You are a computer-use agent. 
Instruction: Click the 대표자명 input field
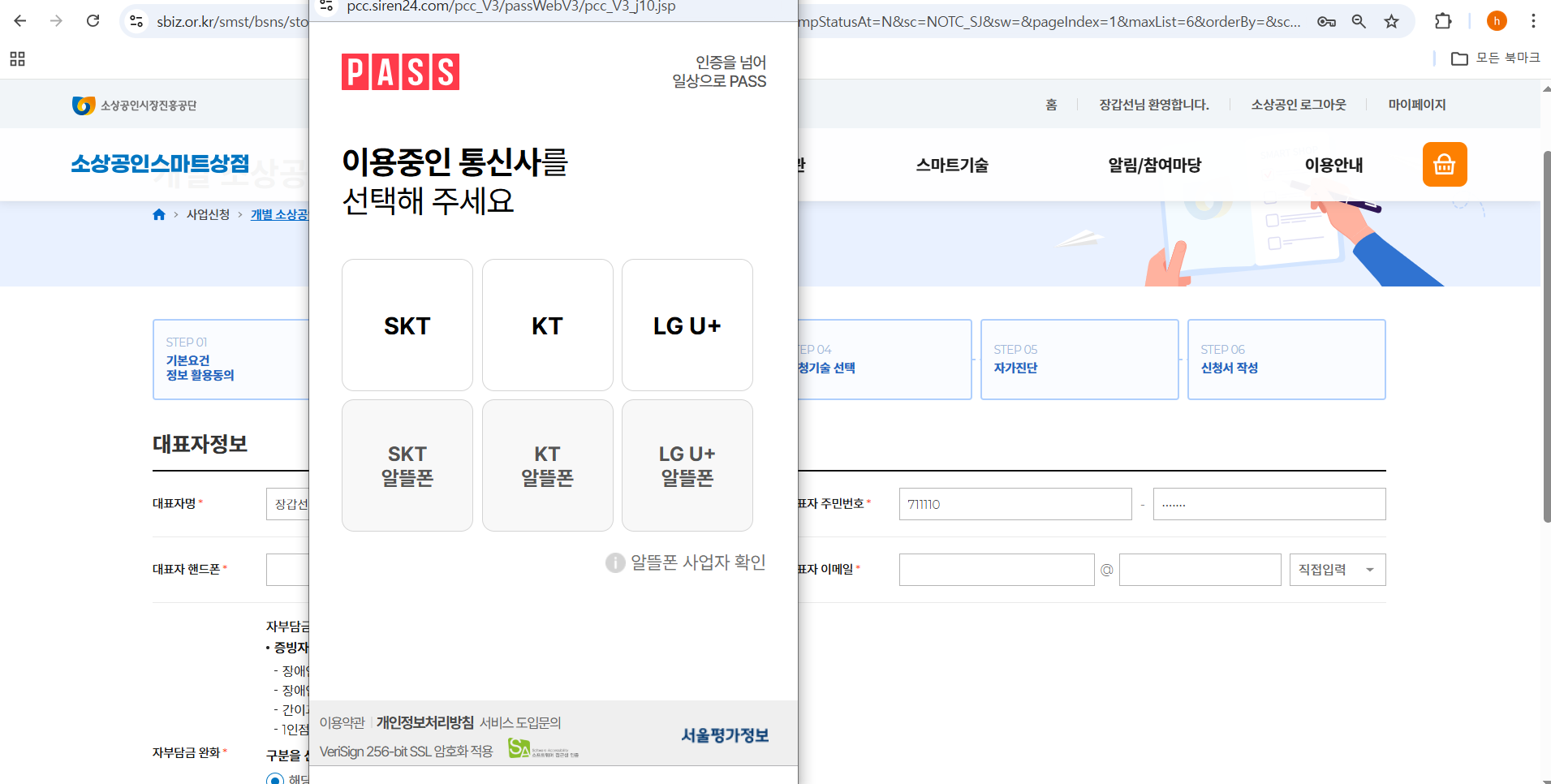[288, 504]
